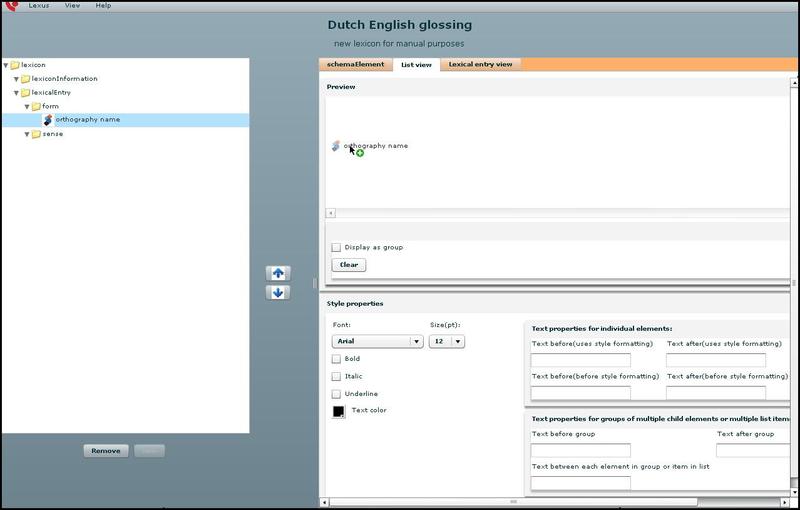Collapse the form tree node
The image size is (800, 510).
click(x=26, y=106)
